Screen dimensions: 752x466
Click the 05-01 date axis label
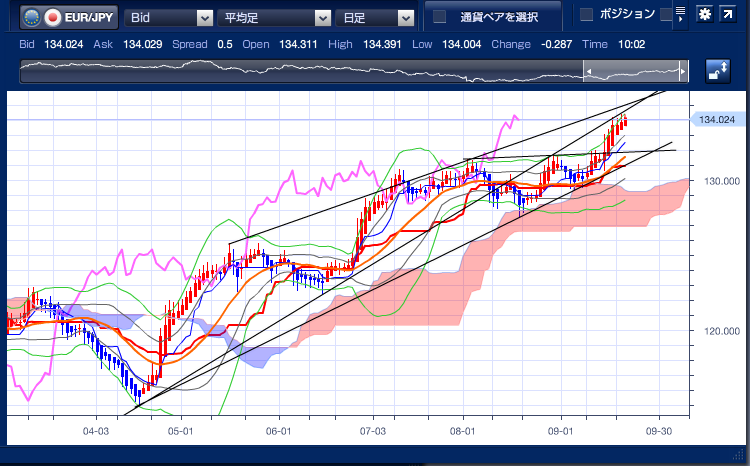180,431
